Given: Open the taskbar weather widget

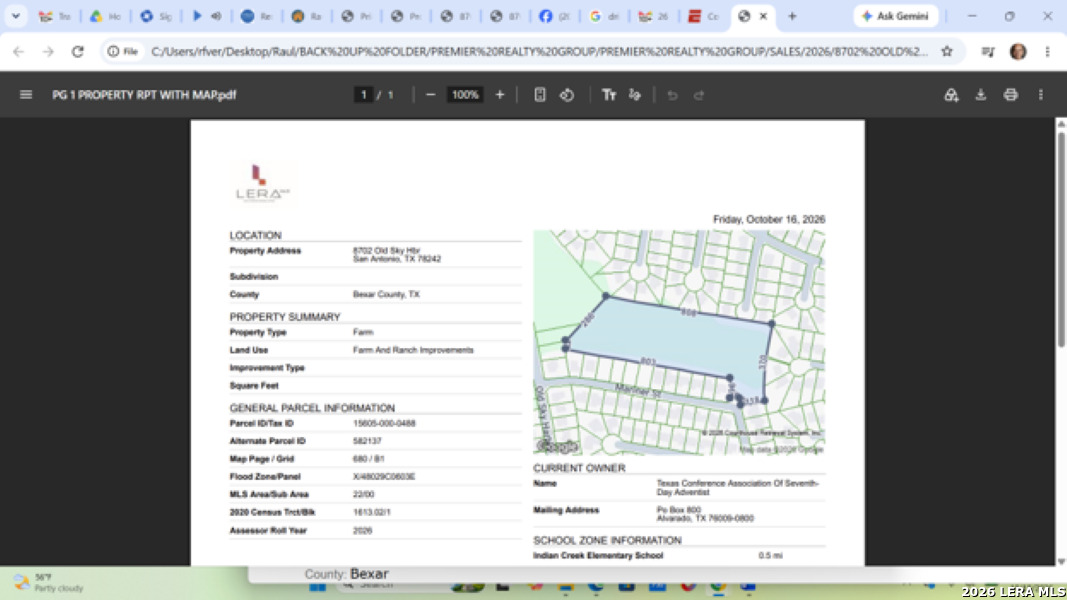Looking at the screenshot, I should (49, 583).
